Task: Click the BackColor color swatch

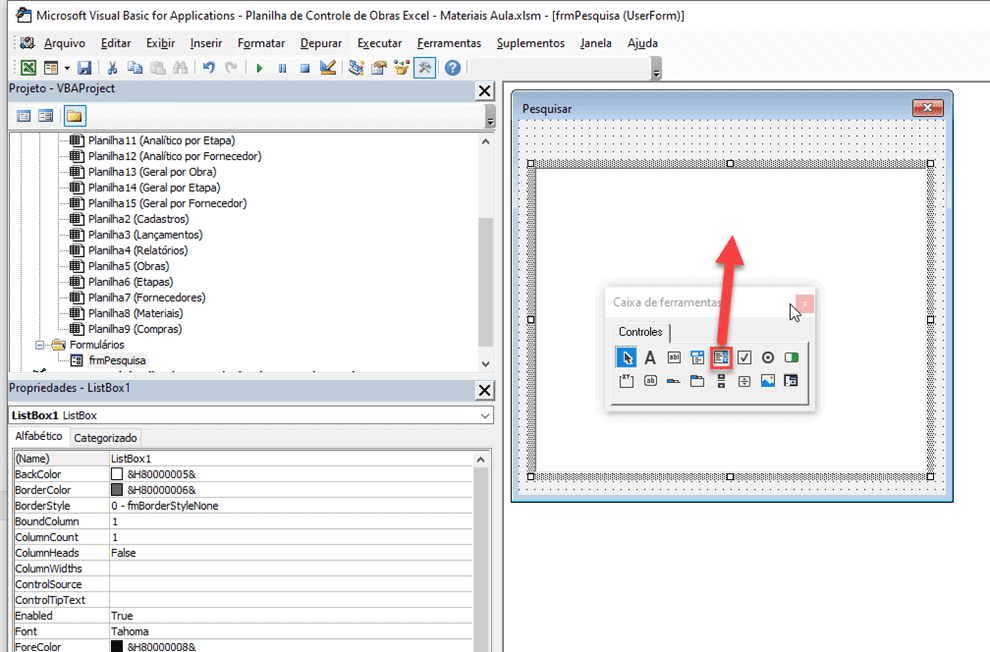Action: point(117,474)
